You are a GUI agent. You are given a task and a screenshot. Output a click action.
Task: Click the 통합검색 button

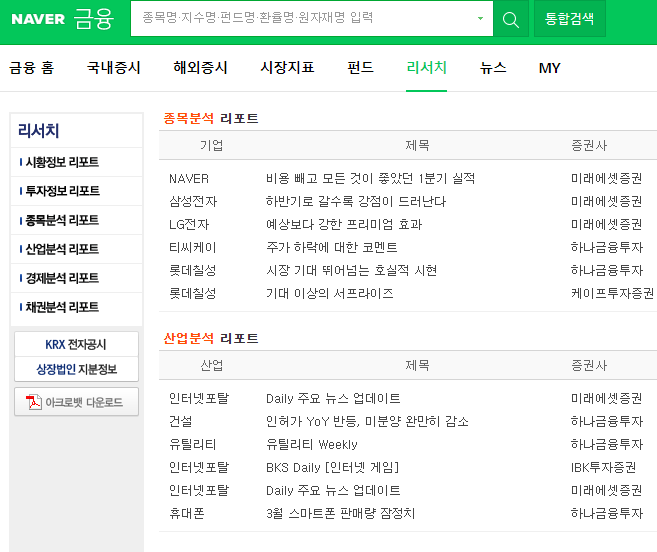[x=569, y=19]
